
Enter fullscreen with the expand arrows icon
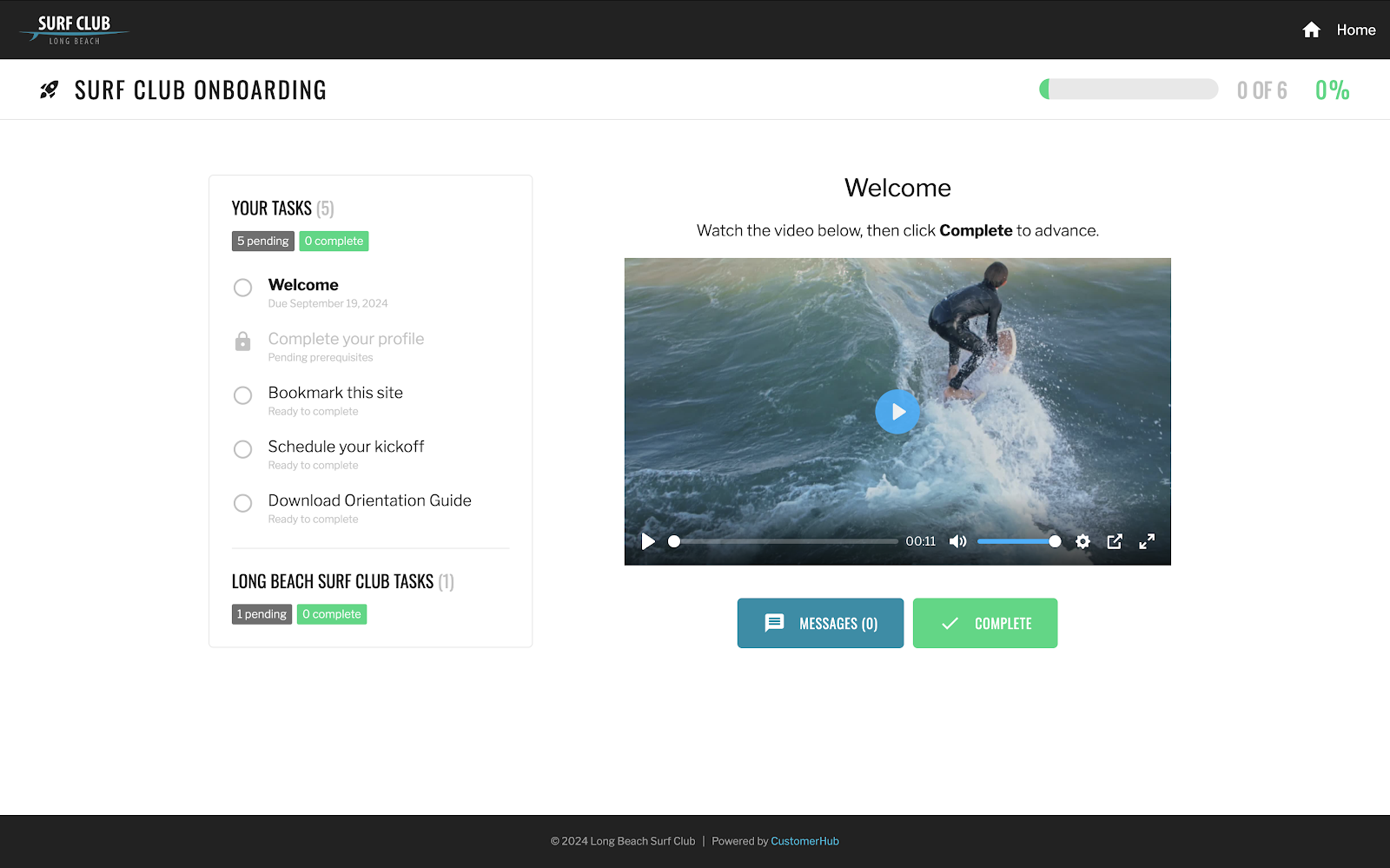click(x=1147, y=541)
